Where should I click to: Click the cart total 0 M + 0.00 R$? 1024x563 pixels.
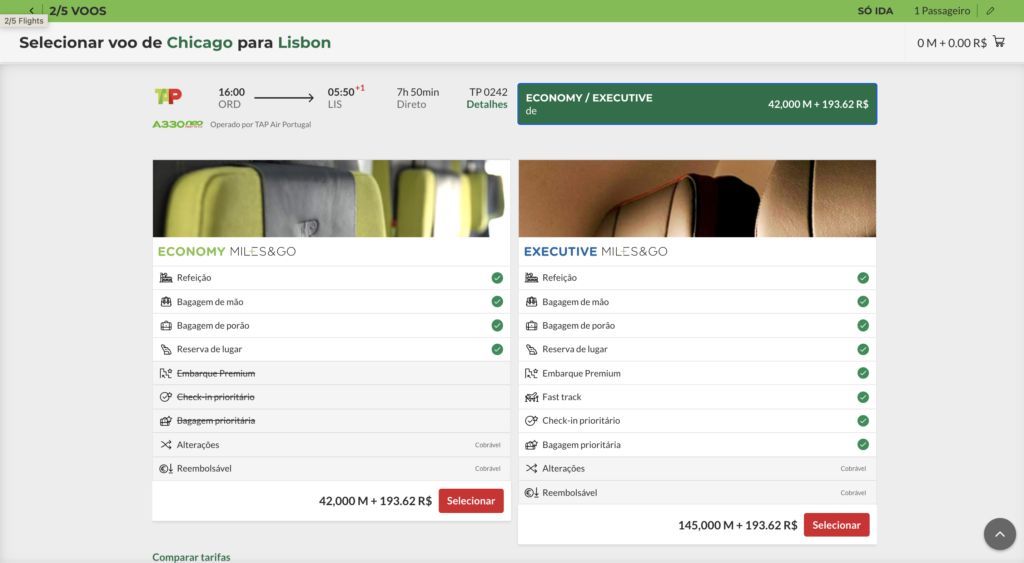(952, 43)
